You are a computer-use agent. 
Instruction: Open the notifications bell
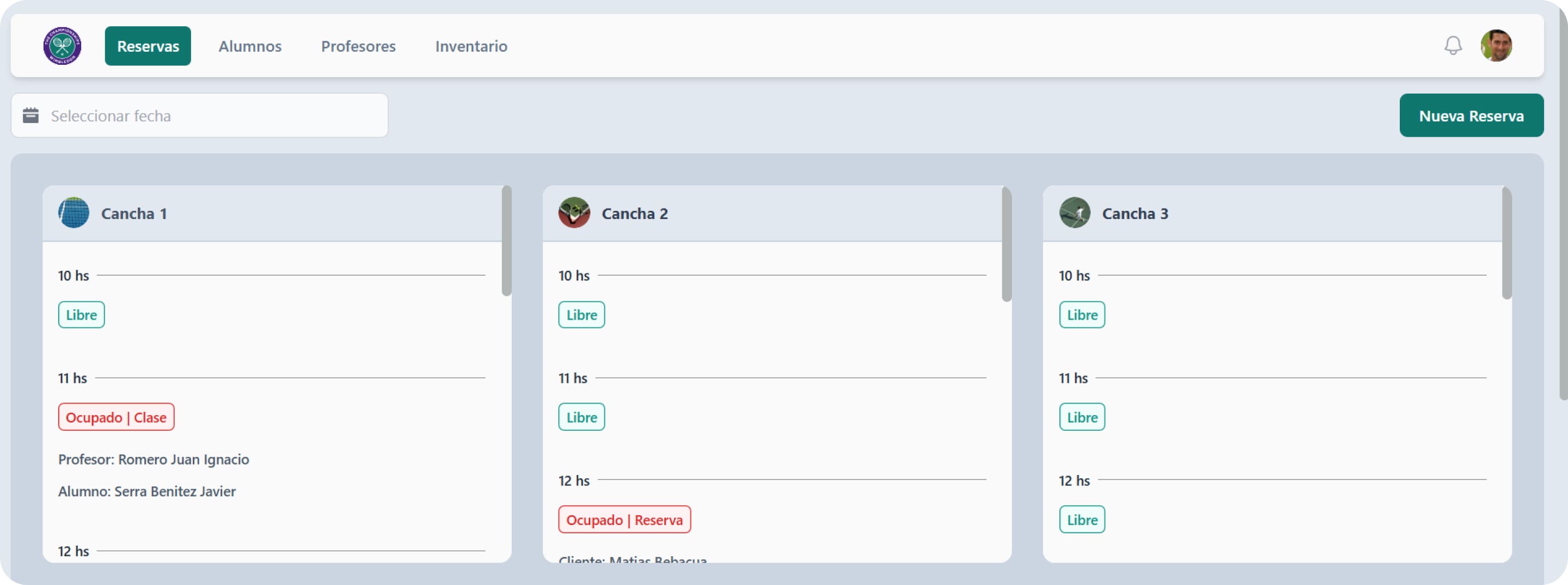point(1453,46)
